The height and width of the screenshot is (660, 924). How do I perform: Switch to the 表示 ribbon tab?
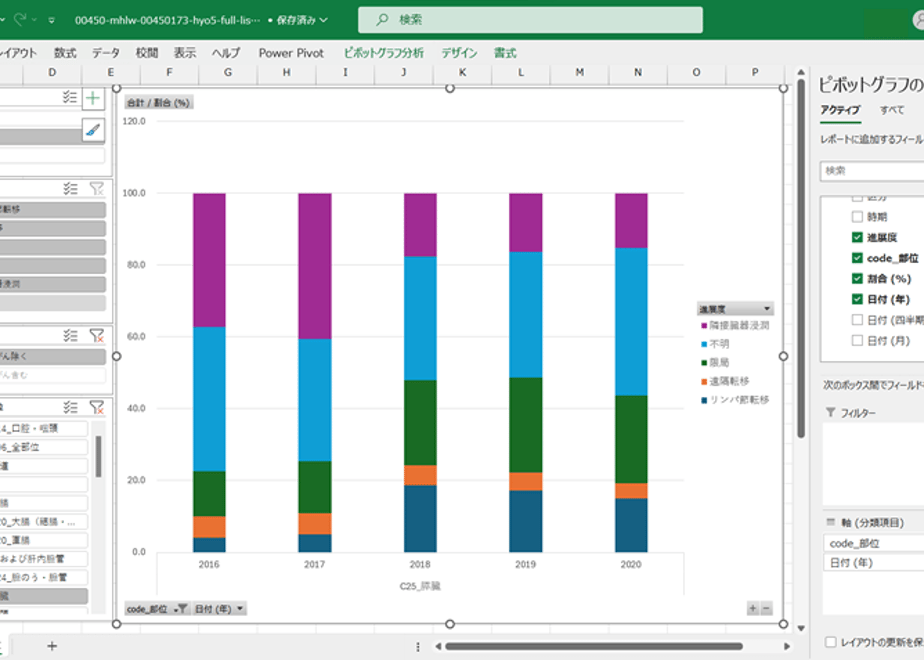pyautogui.click(x=184, y=53)
